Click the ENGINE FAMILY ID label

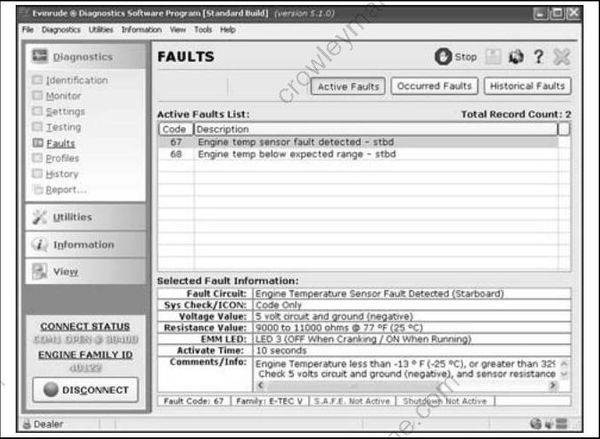[x=85, y=355]
